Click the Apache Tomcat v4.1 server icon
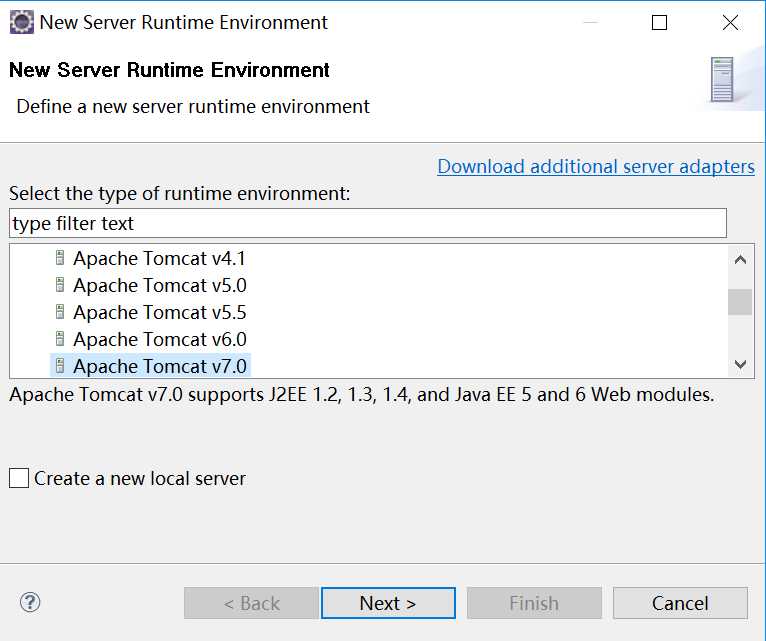Viewport: 766px width, 641px height. tap(60, 259)
